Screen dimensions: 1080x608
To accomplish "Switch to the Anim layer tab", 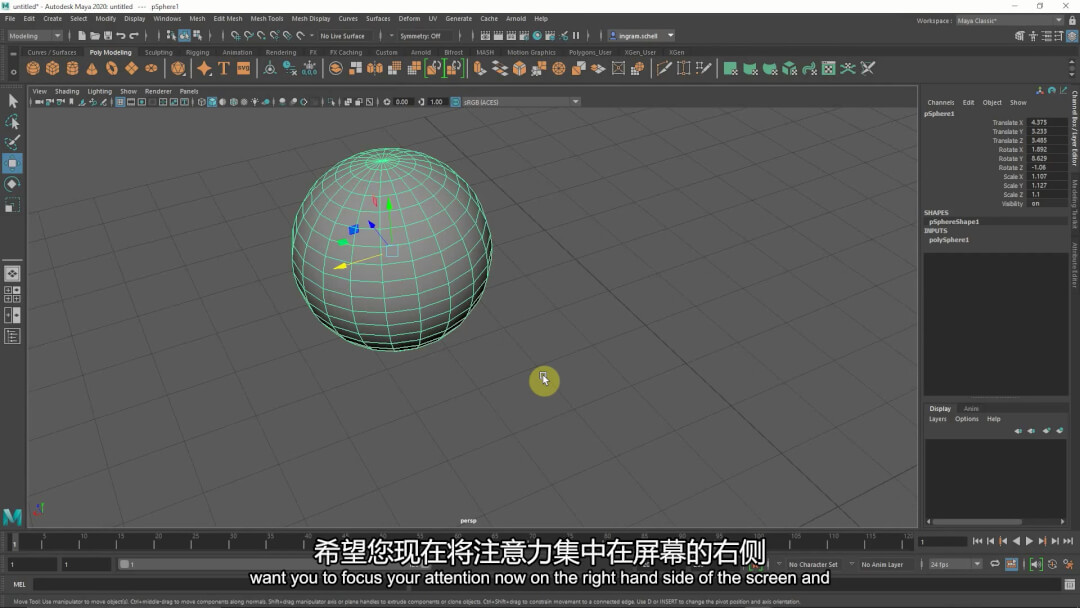I will pos(971,408).
